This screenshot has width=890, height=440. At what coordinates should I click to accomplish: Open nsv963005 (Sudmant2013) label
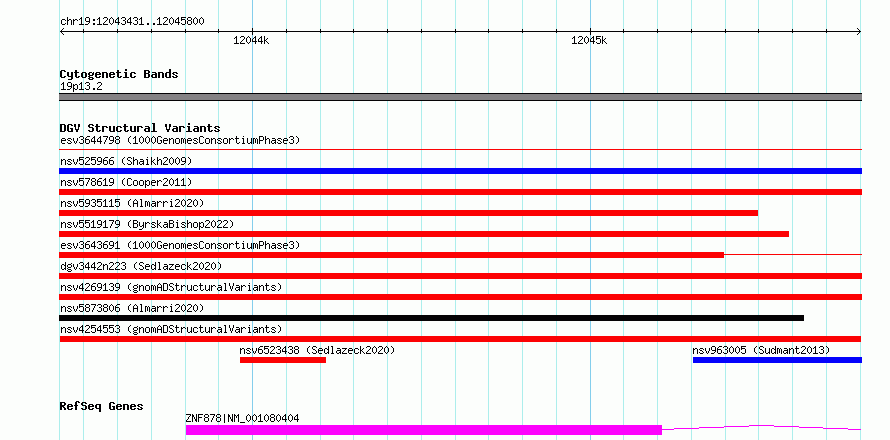[761, 350]
